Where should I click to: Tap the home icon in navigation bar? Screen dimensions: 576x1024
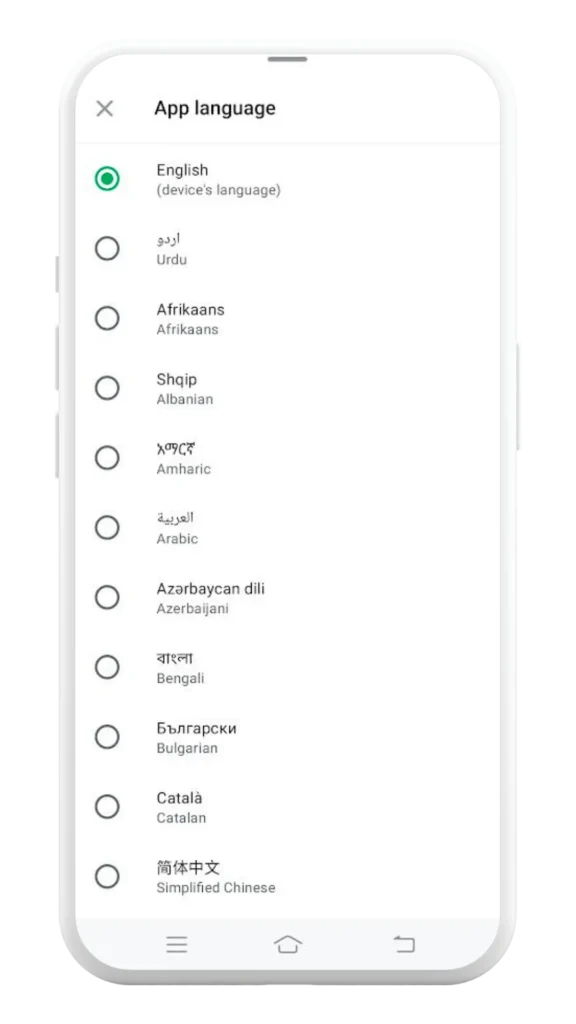[x=288, y=943]
